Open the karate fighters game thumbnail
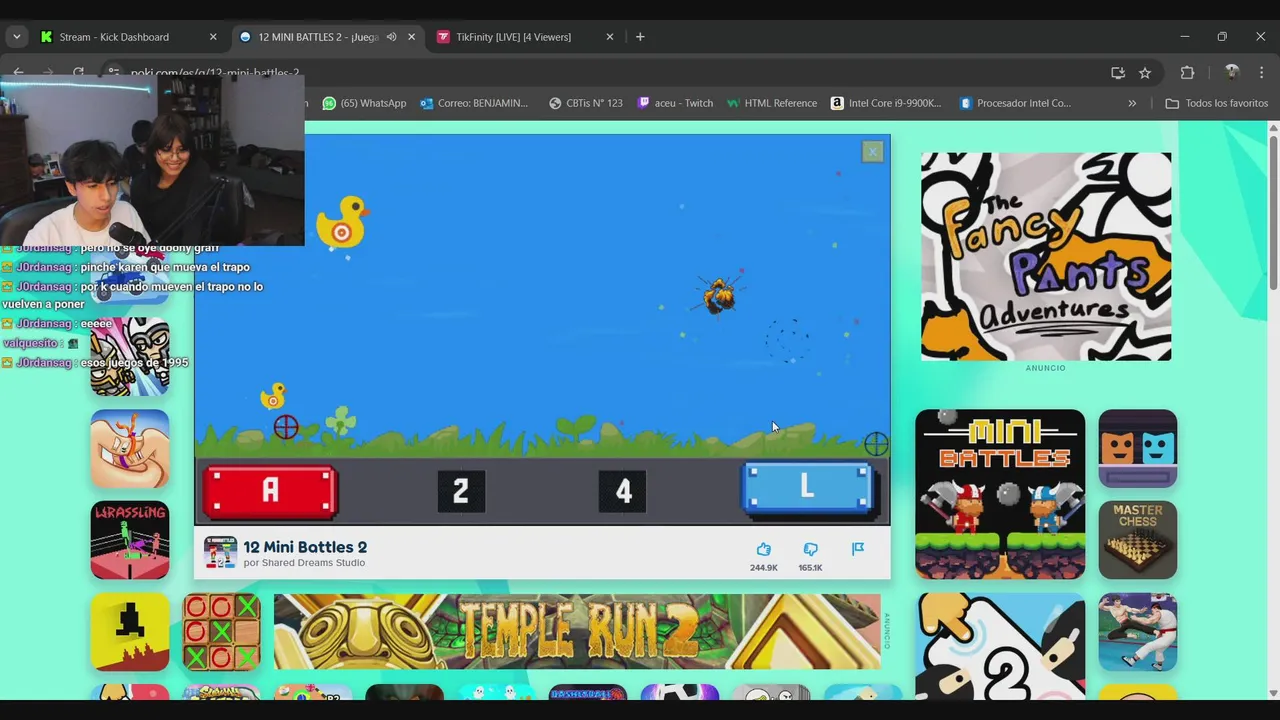The height and width of the screenshot is (720, 1280). click(x=1138, y=632)
